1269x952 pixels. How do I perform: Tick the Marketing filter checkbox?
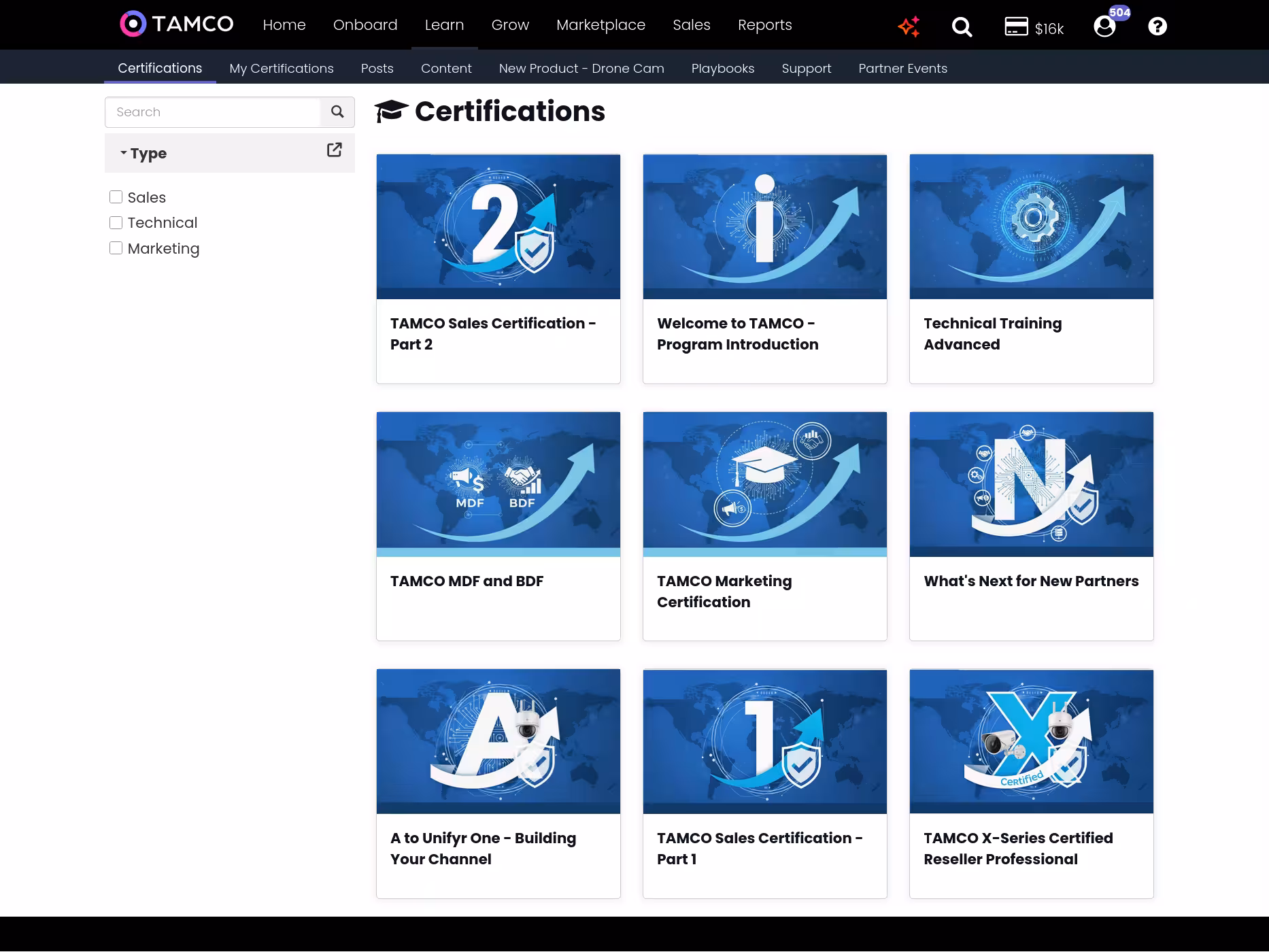[x=116, y=248]
